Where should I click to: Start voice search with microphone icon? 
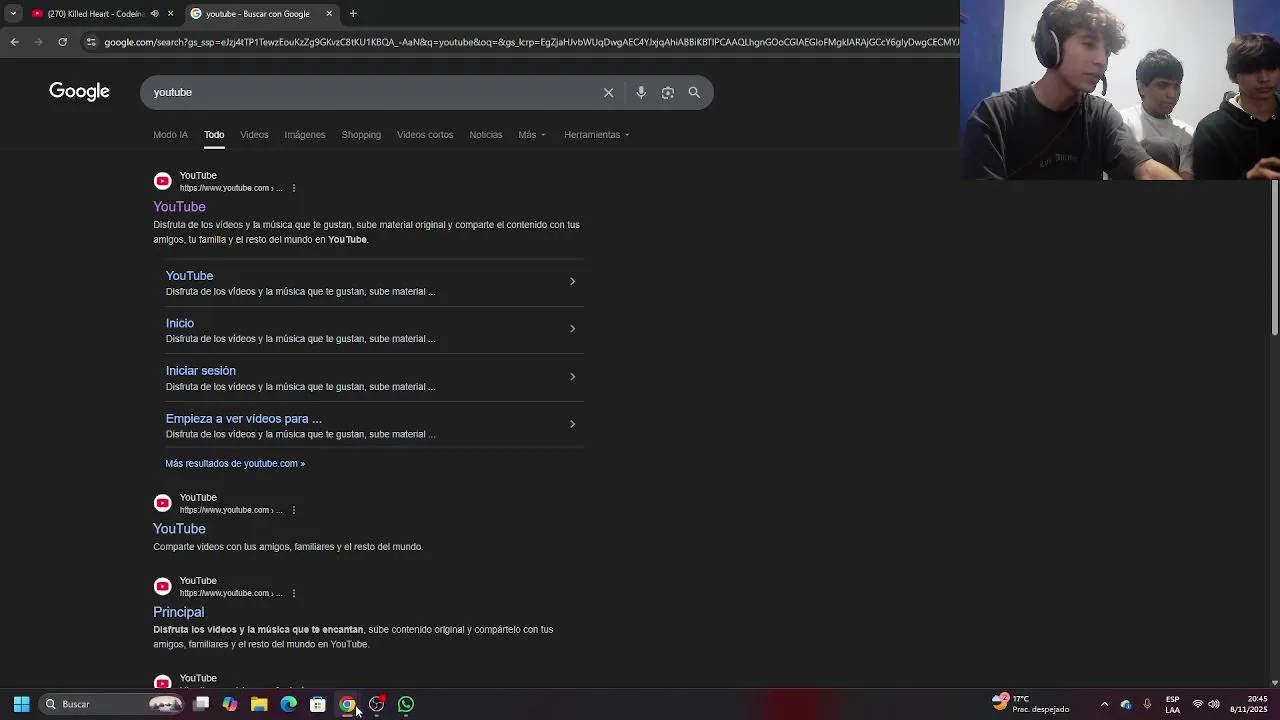pyautogui.click(x=641, y=92)
